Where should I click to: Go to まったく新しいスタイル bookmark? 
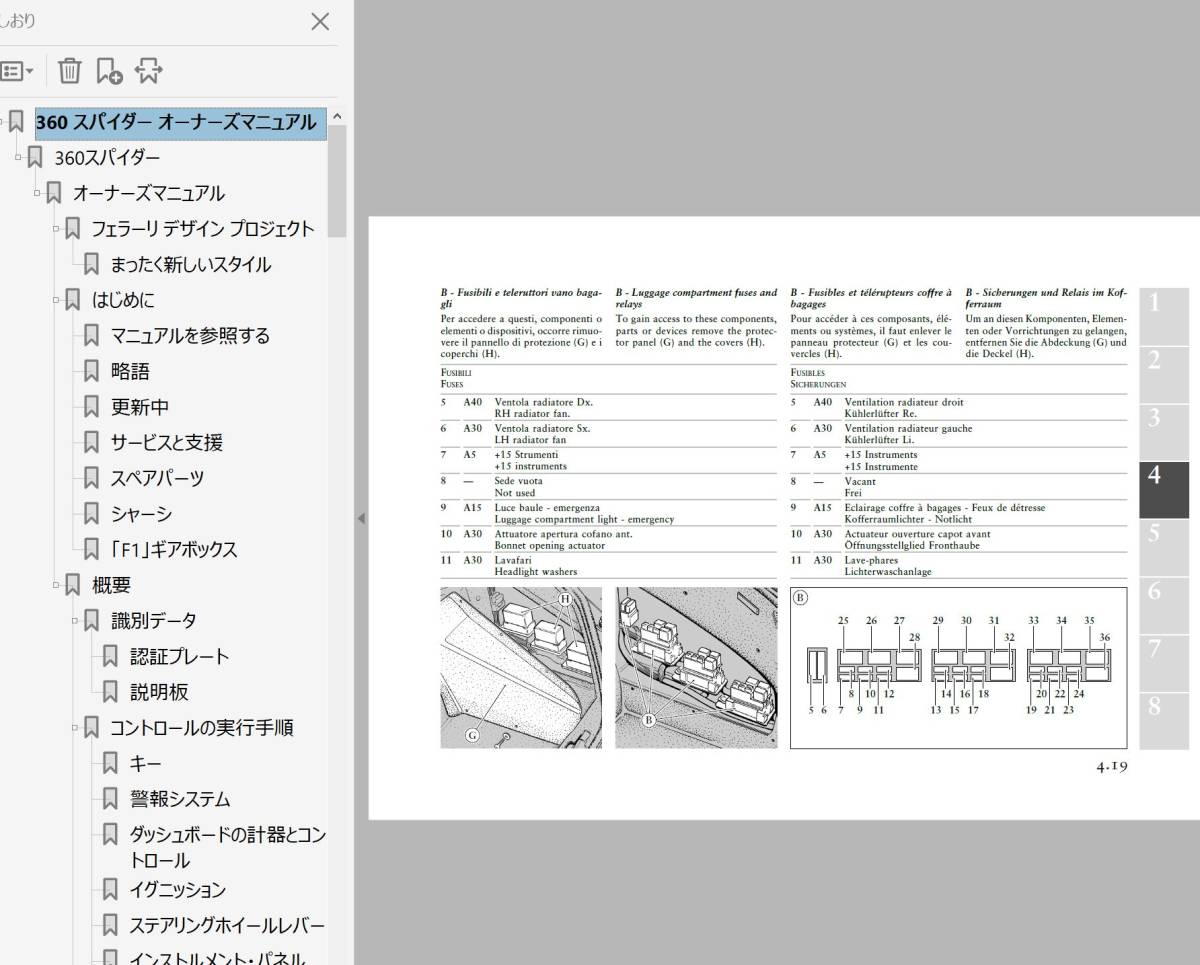coord(191,265)
